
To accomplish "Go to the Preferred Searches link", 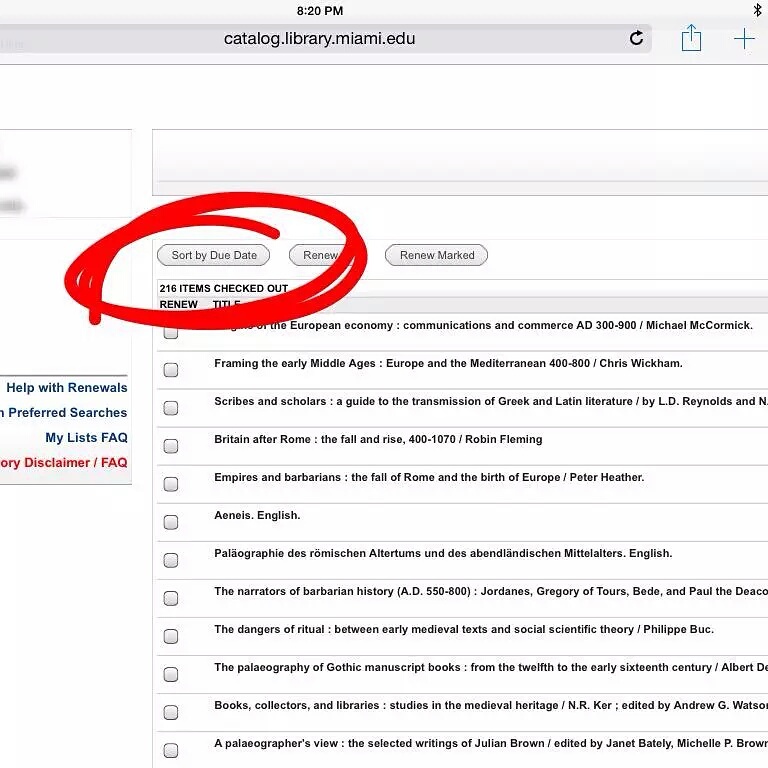I will pyautogui.click(x=66, y=413).
